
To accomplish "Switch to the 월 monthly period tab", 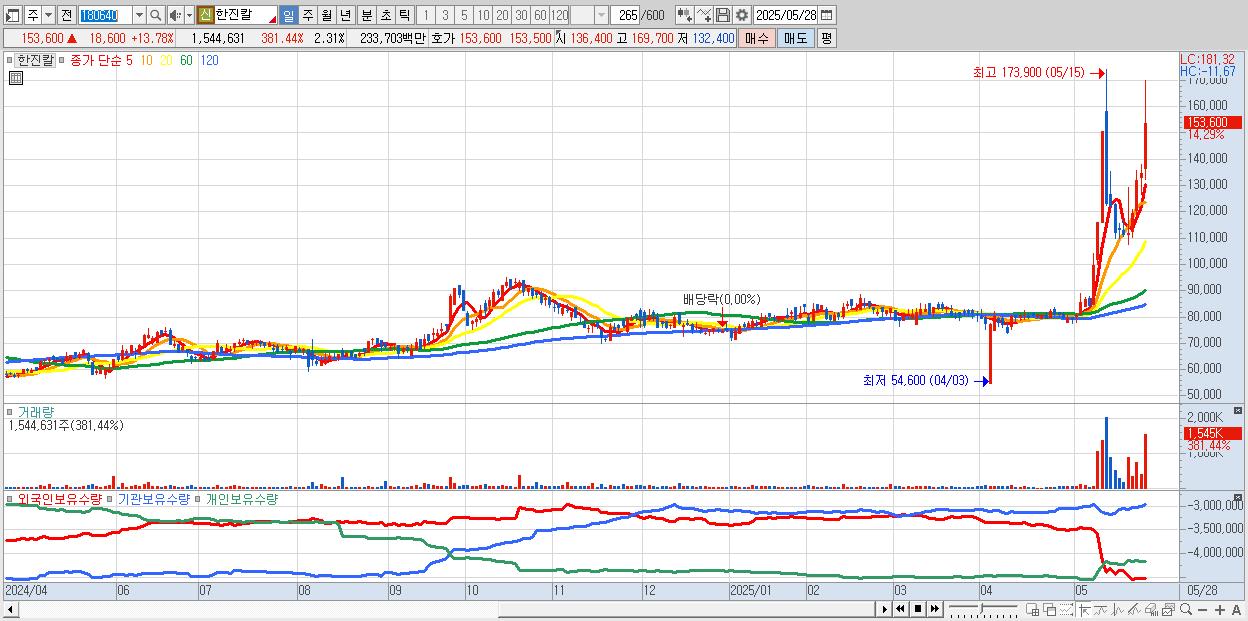I will pos(326,15).
